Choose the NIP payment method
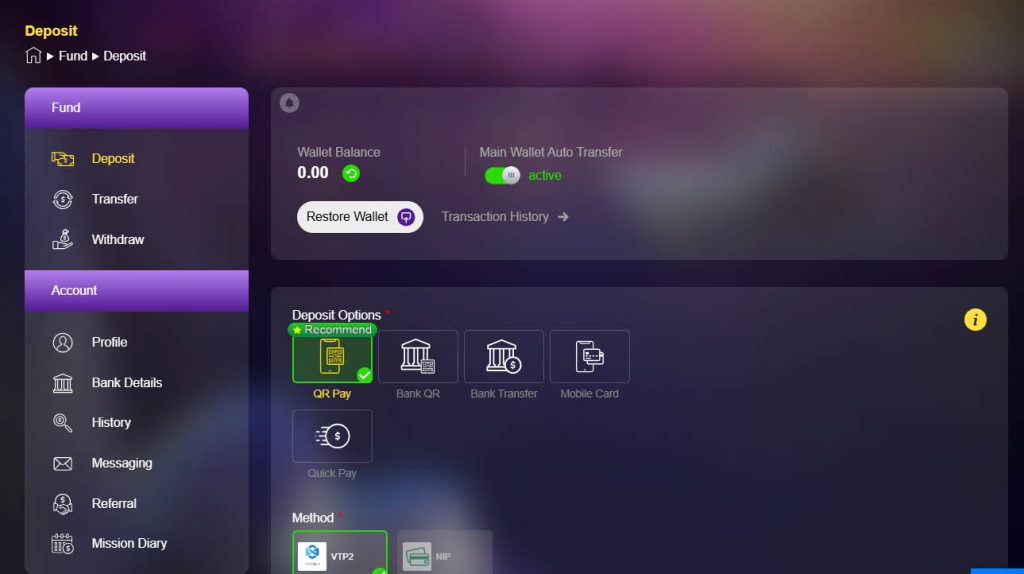1024x574 pixels. [x=444, y=555]
